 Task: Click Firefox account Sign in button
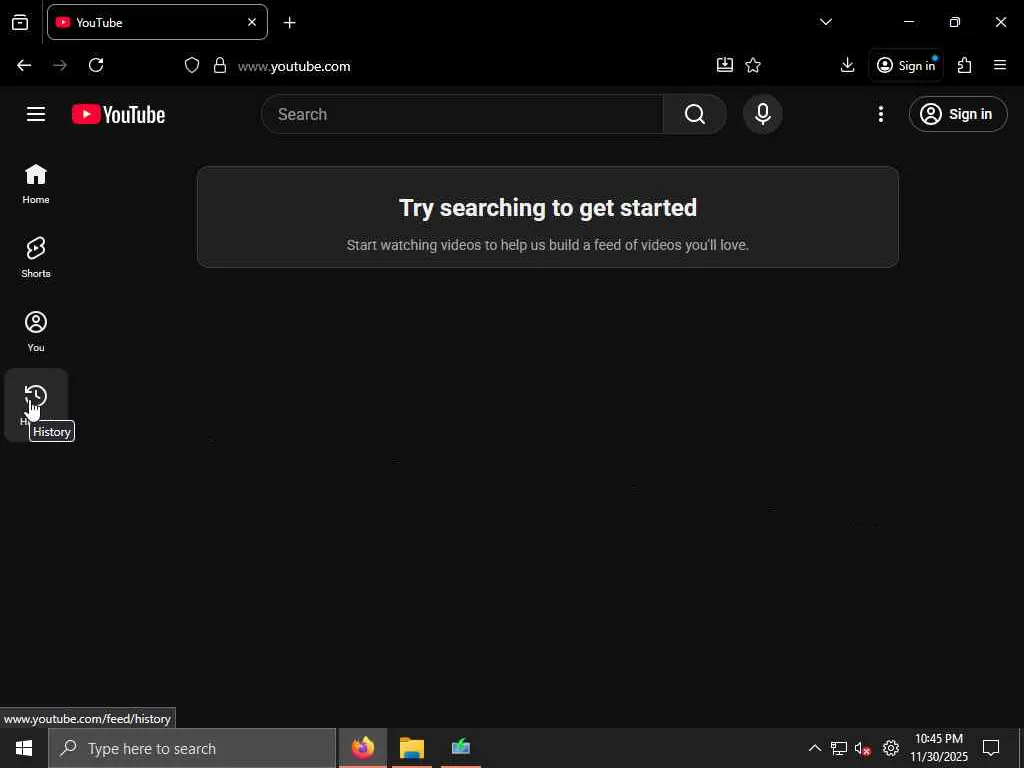[906, 65]
